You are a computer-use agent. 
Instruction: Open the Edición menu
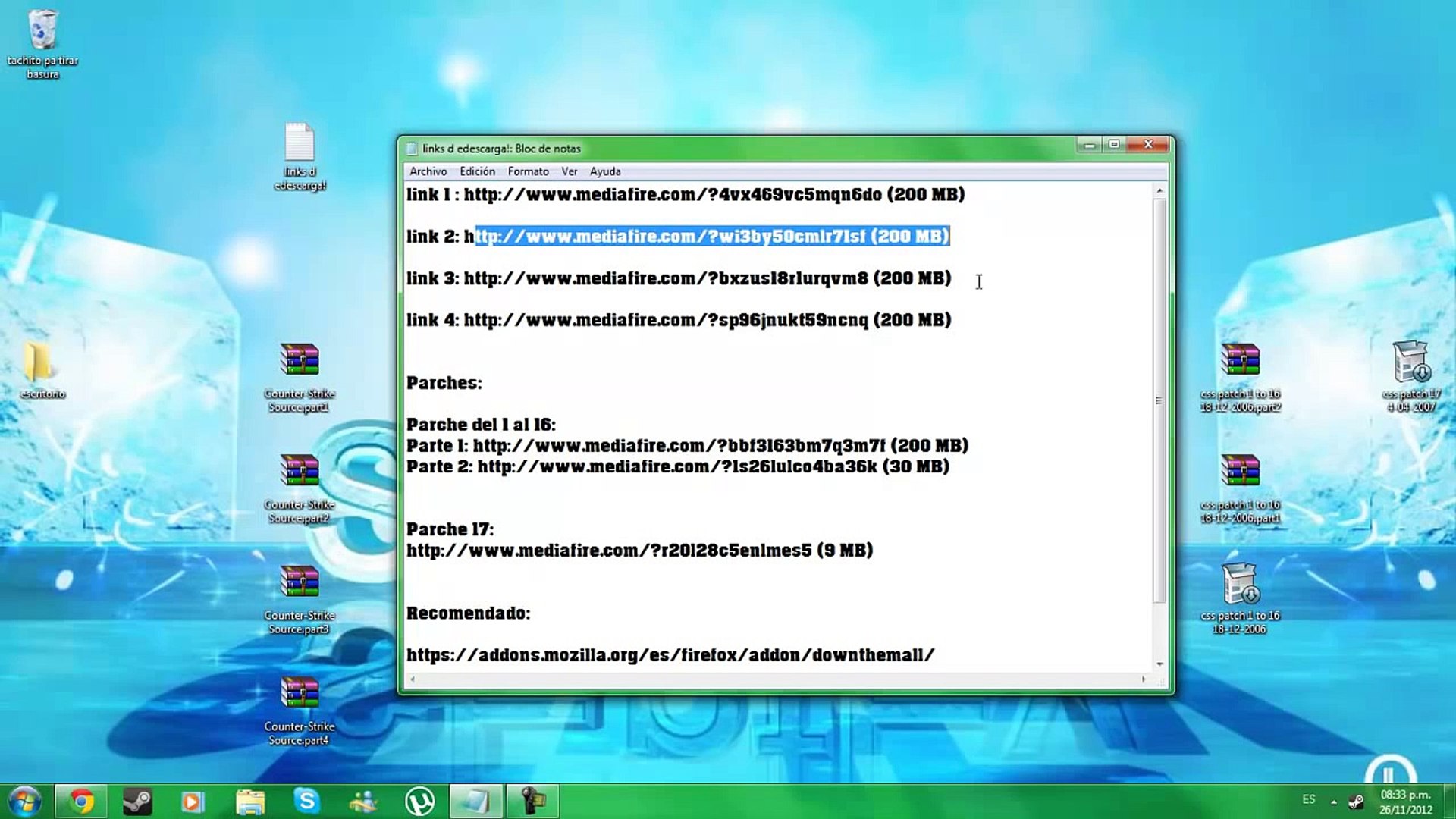pos(477,171)
